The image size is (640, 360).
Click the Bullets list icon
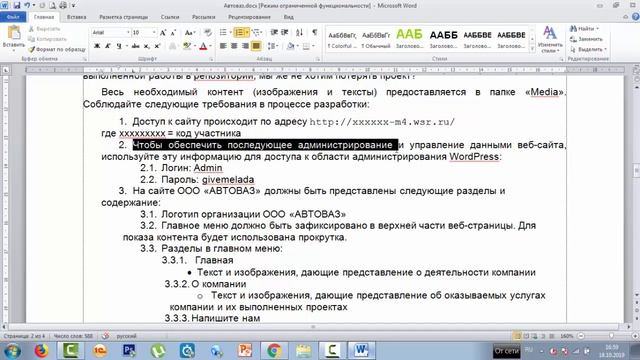click(223, 32)
